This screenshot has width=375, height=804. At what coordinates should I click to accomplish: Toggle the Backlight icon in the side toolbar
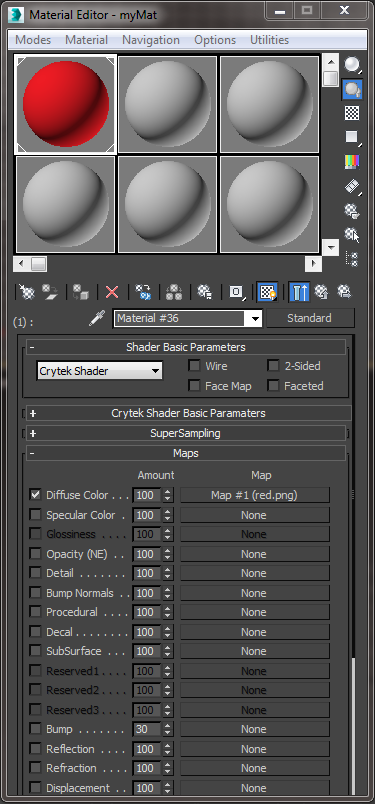click(352, 89)
